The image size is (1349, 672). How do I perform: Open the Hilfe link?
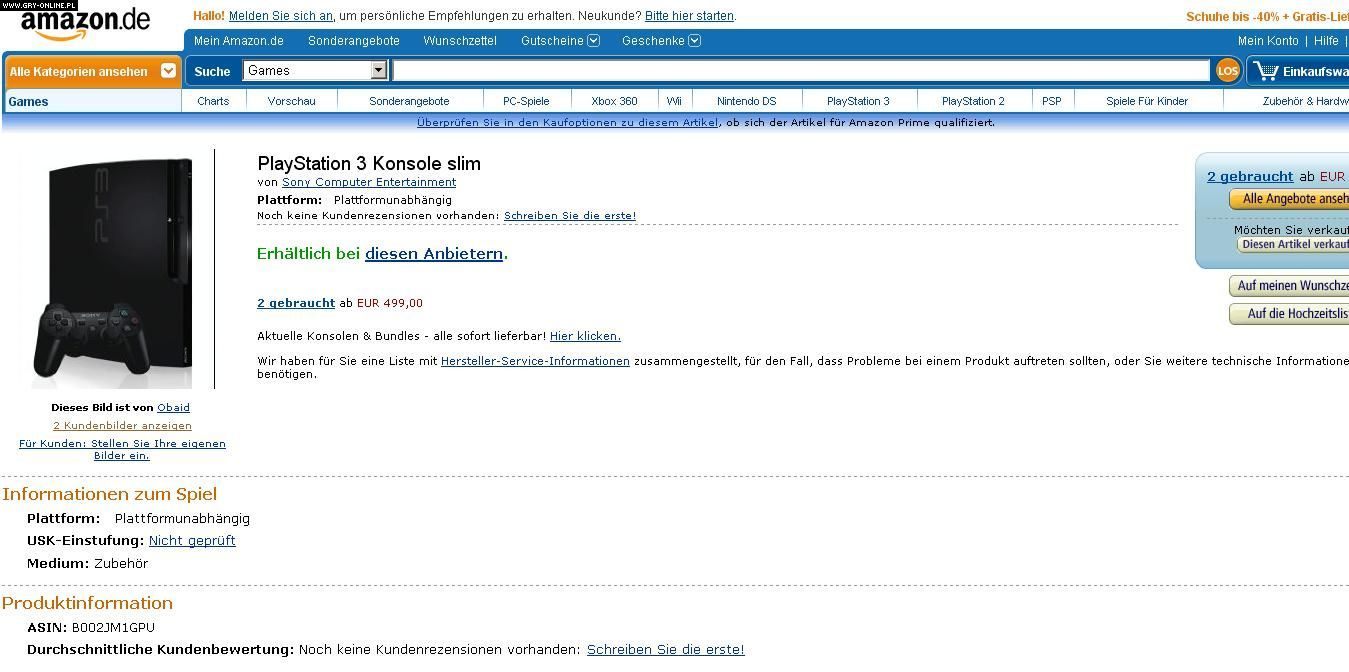coord(1326,41)
